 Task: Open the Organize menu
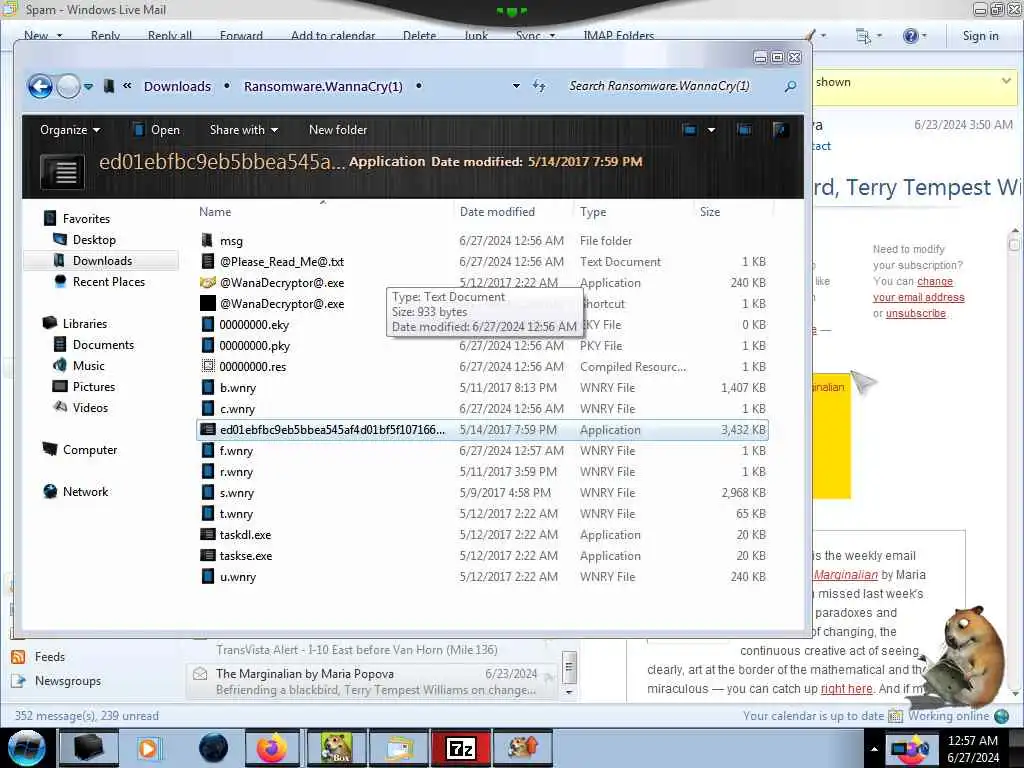70,130
